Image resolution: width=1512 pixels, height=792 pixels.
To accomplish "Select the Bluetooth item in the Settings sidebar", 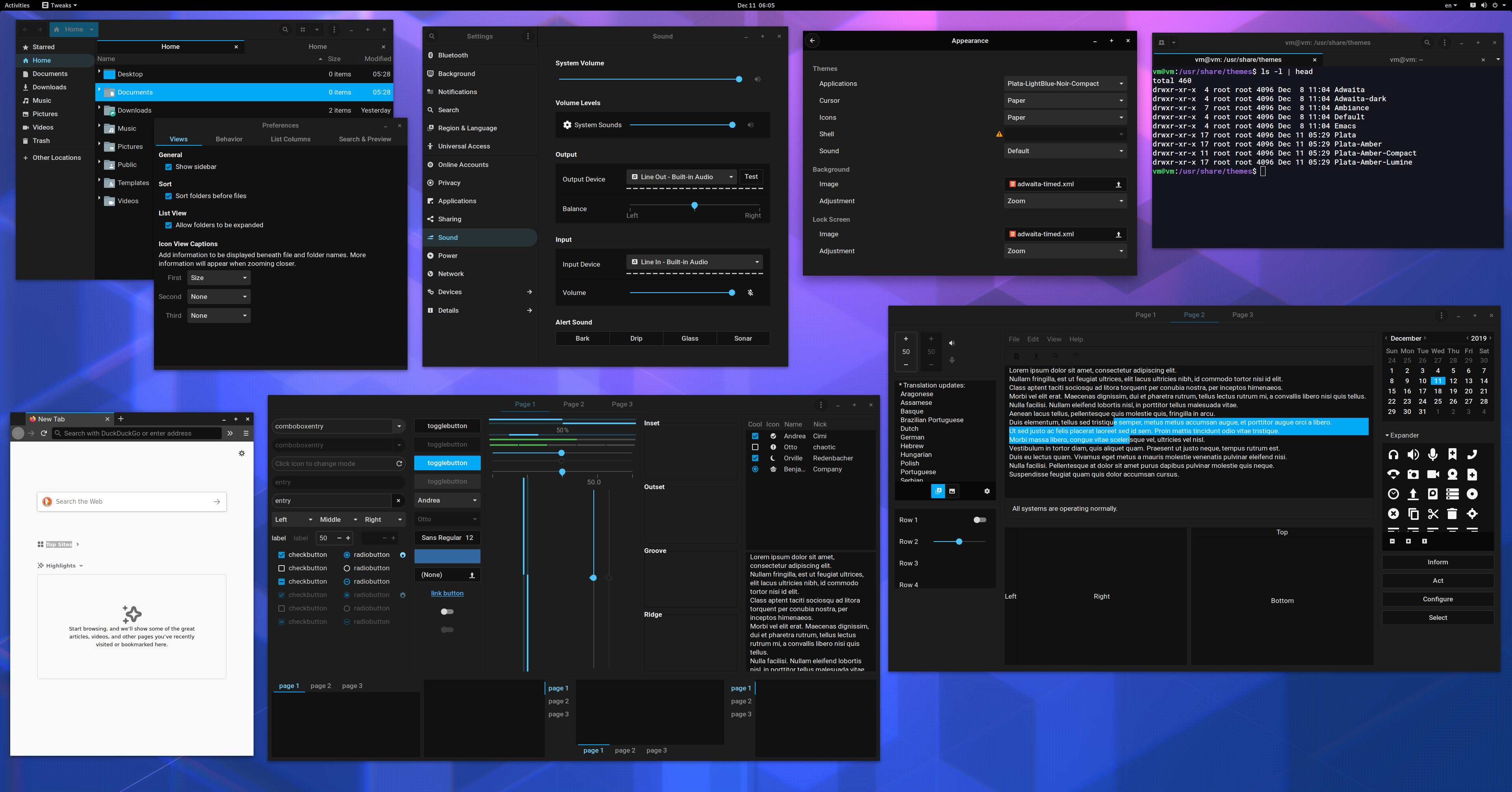I will (x=480, y=55).
